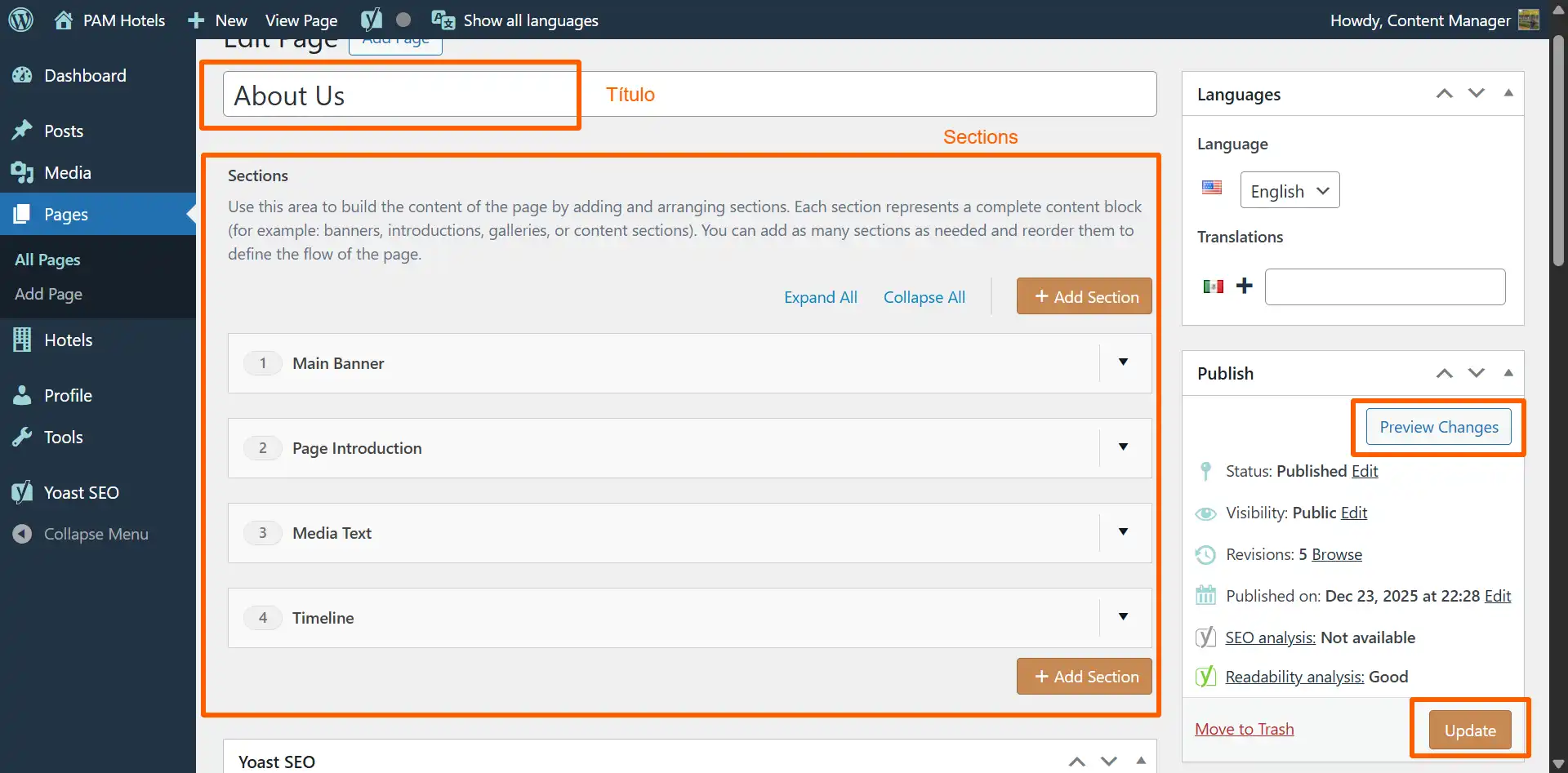Click the Collapse Menu arrow icon
Viewport: 1568px width, 773px height.
coord(22,534)
